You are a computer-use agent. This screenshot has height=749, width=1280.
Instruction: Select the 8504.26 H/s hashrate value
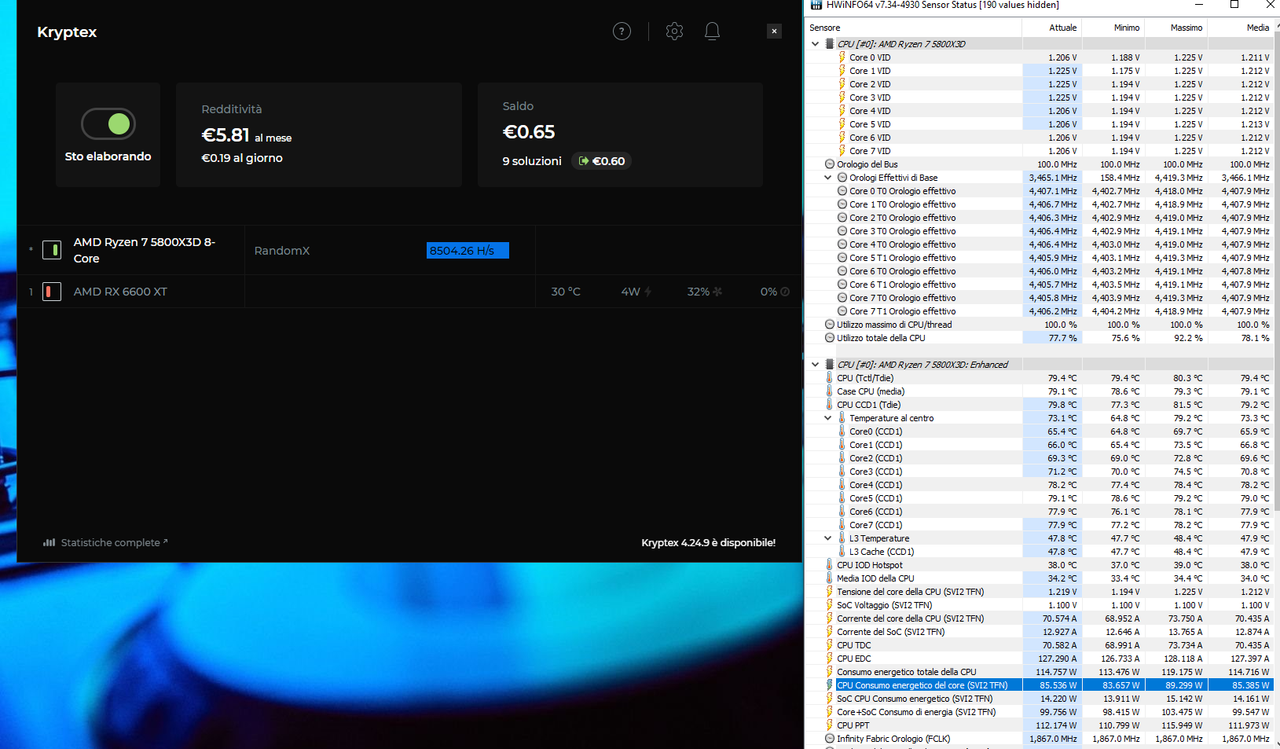468,250
